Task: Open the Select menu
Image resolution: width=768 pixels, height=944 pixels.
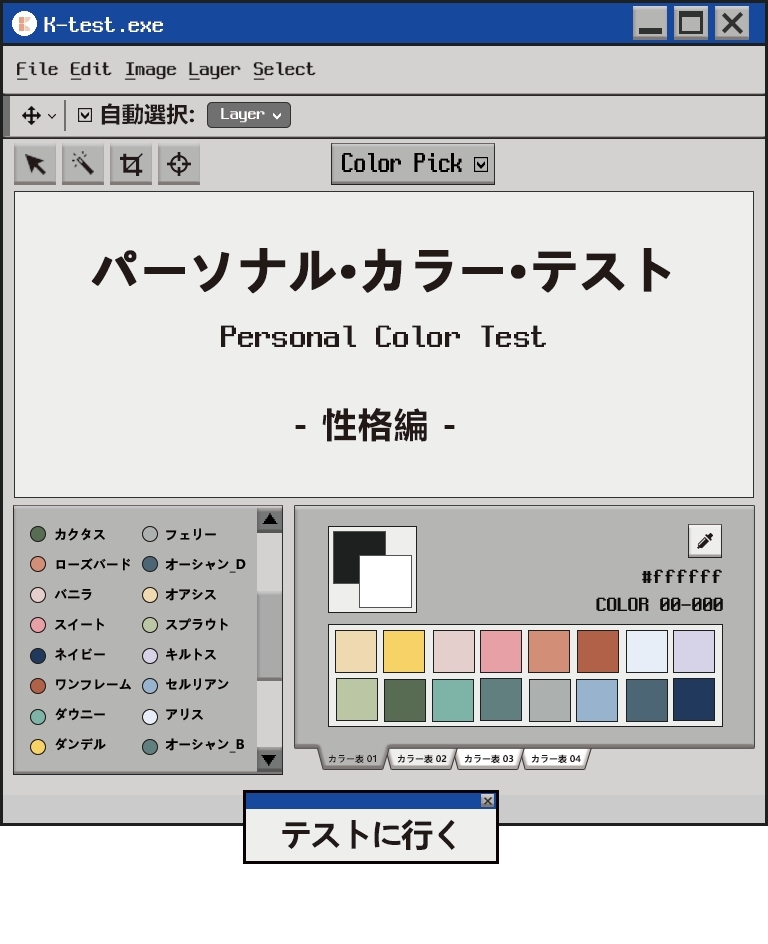Action: tap(283, 69)
